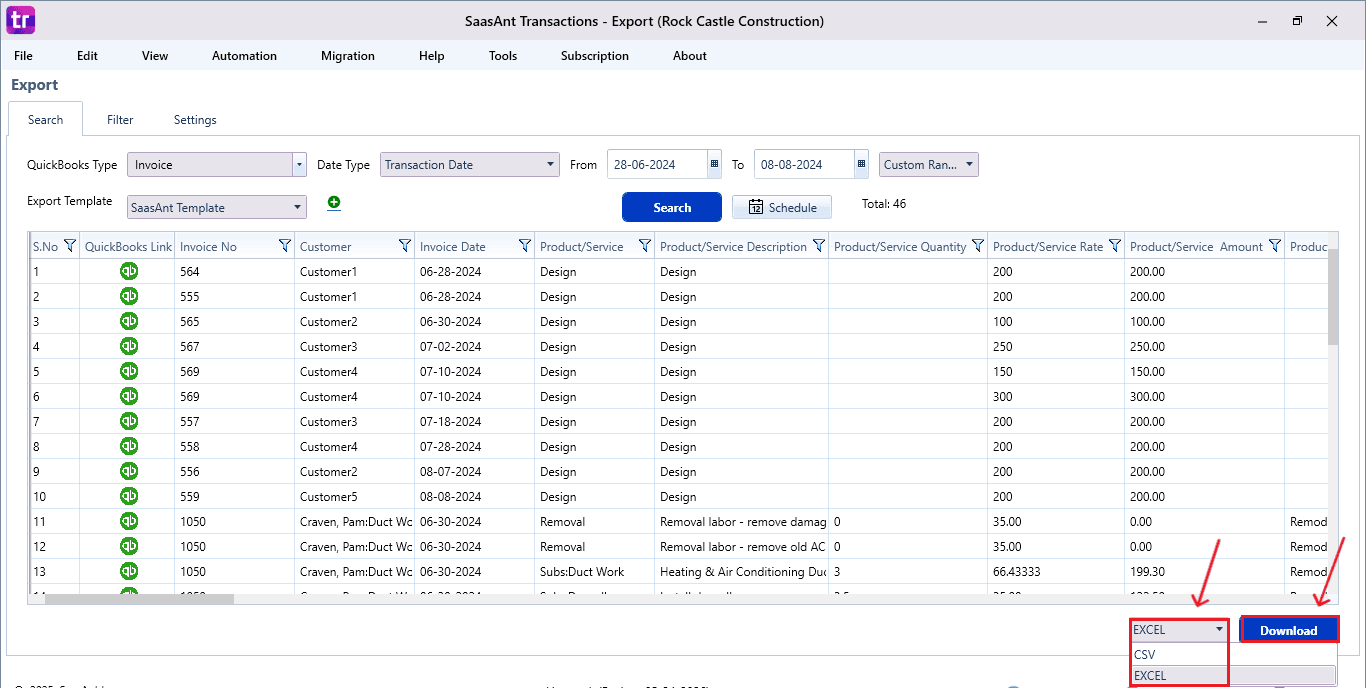Open the Tools menu
Screen dimensions: 1366x688
pyautogui.click(x=503, y=56)
